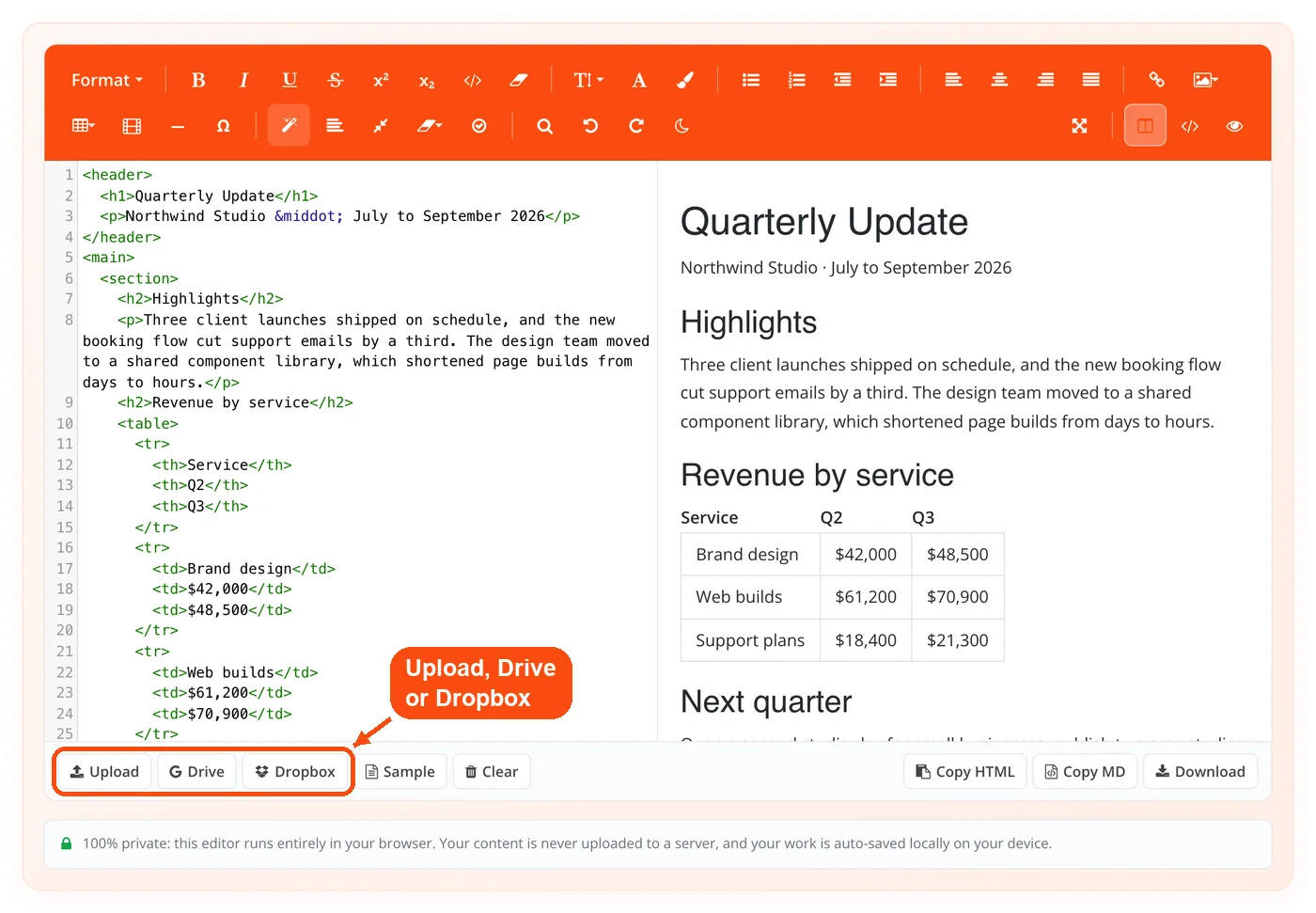
Task: Clear the editor content
Action: [x=492, y=772]
